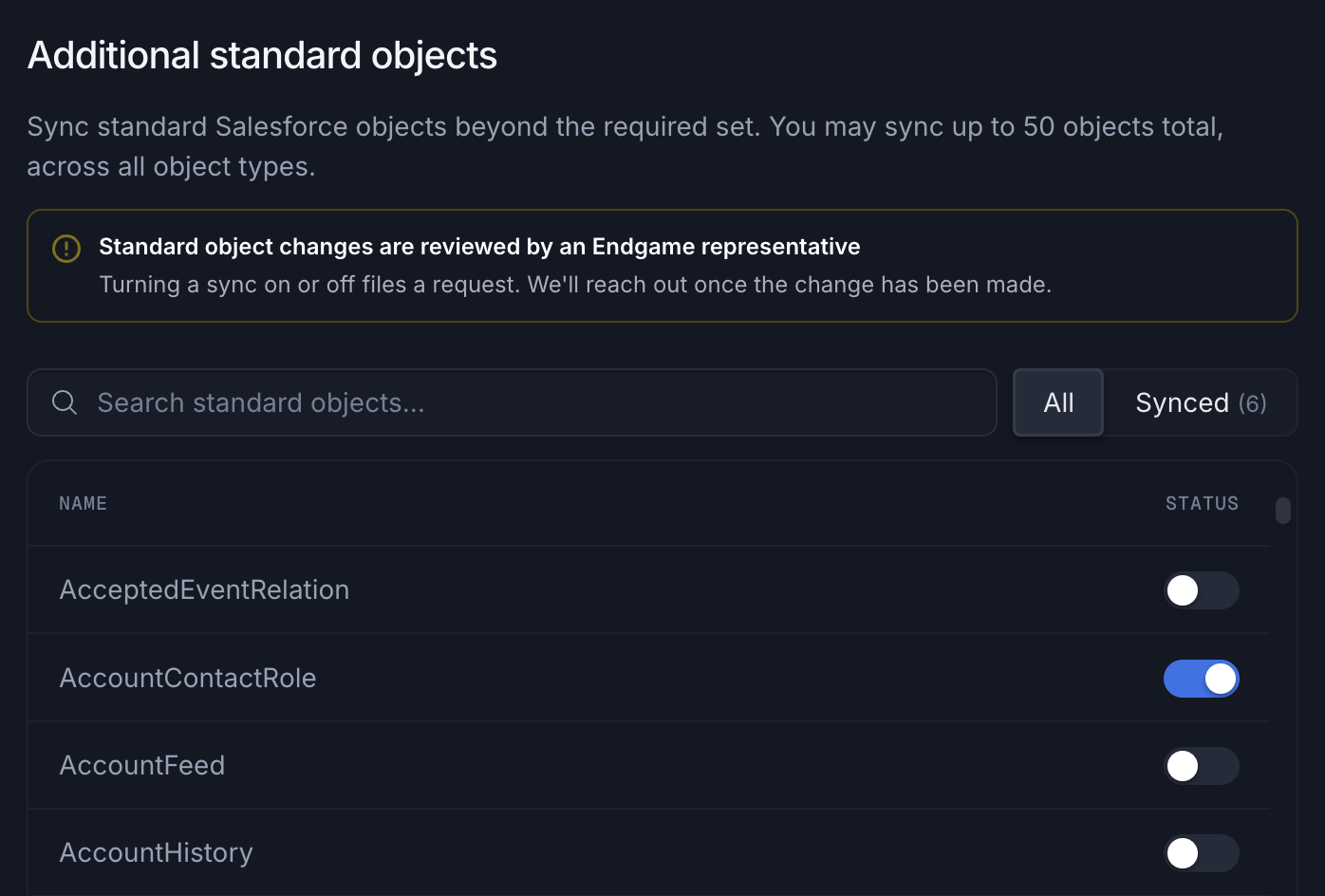Click the AccountHistory object name
This screenshot has height=896, width=1325.
pos(156,852)
